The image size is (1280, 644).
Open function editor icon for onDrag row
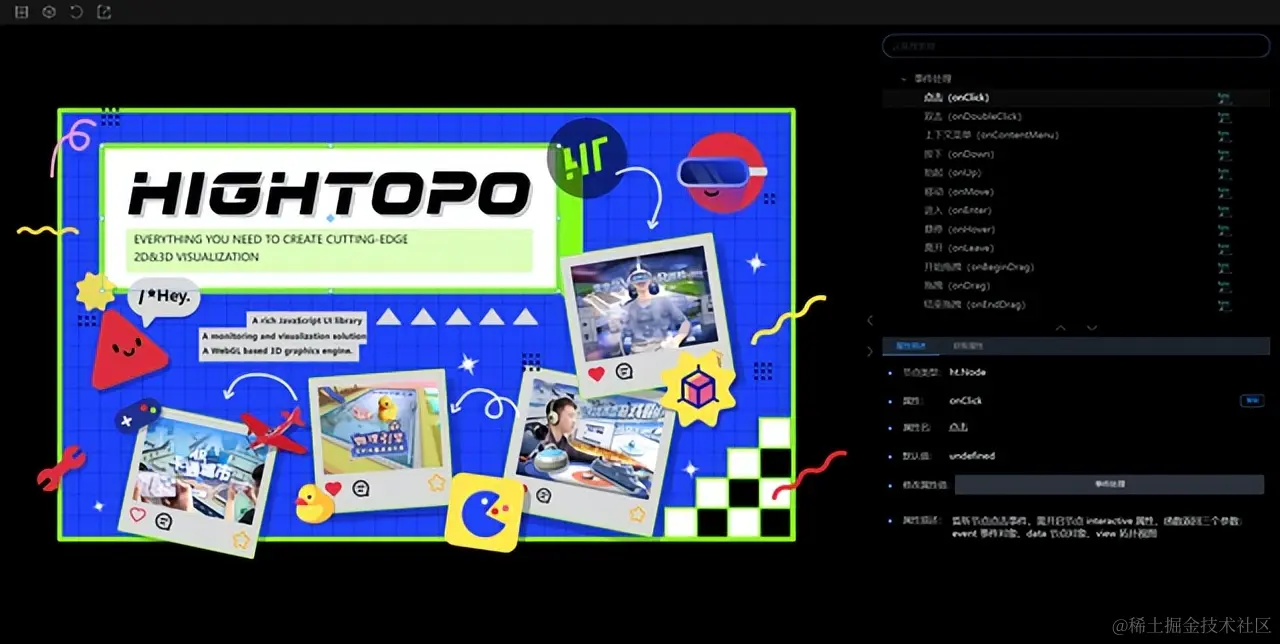[1223, 286]
